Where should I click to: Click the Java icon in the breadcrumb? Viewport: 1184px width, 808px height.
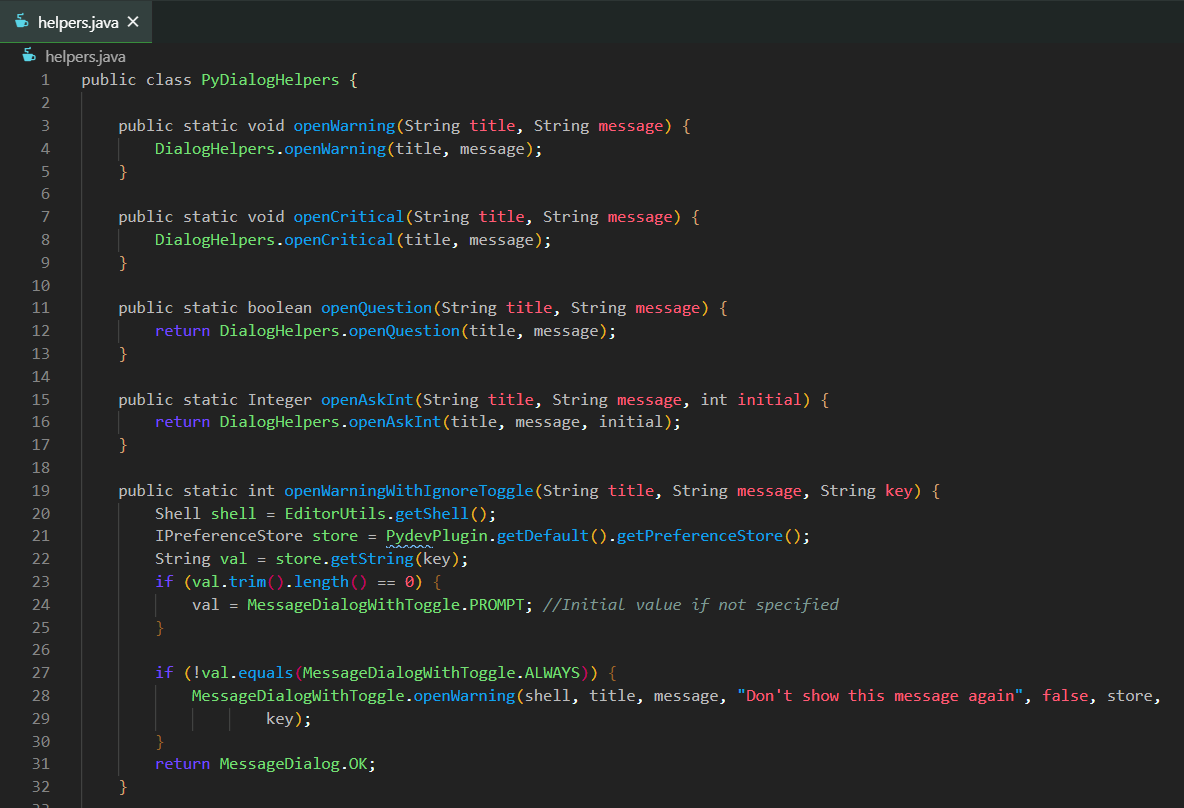29,55
